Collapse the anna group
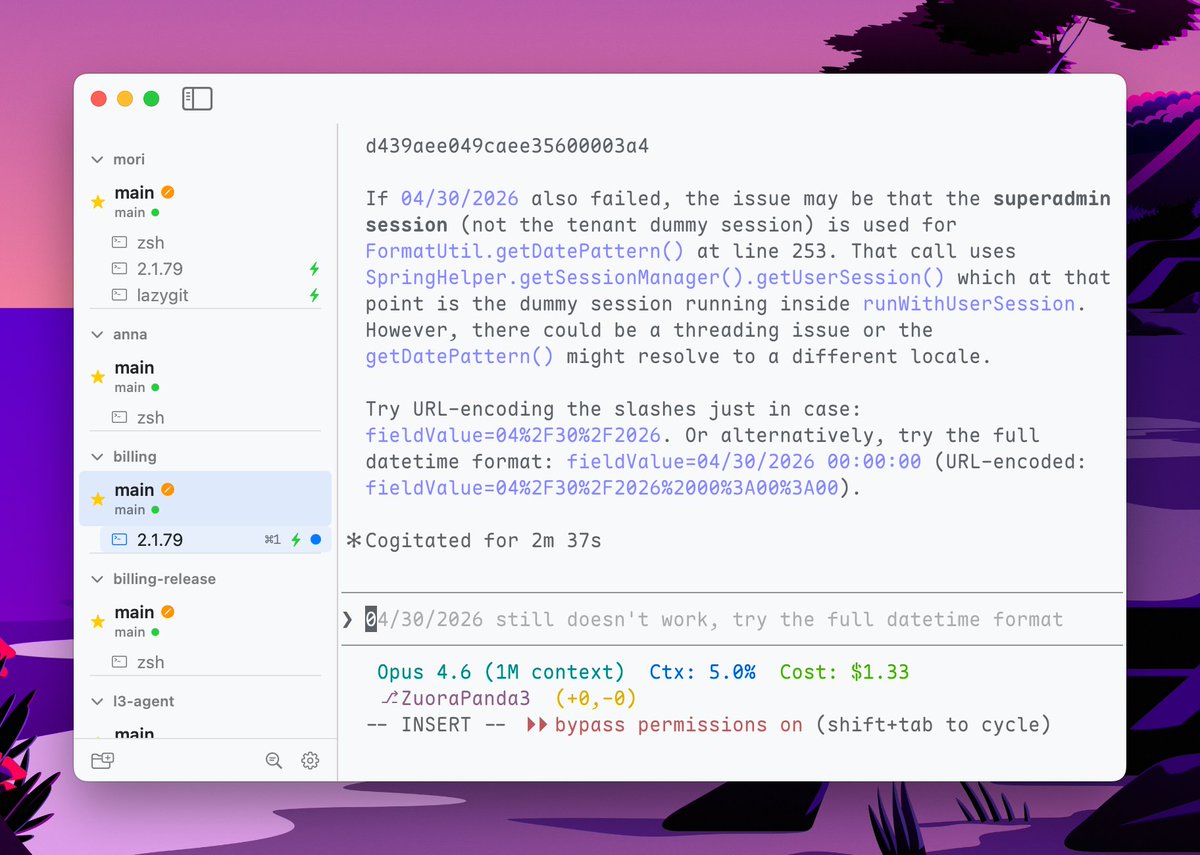The image size is (1200, 855). pos(98,334)
